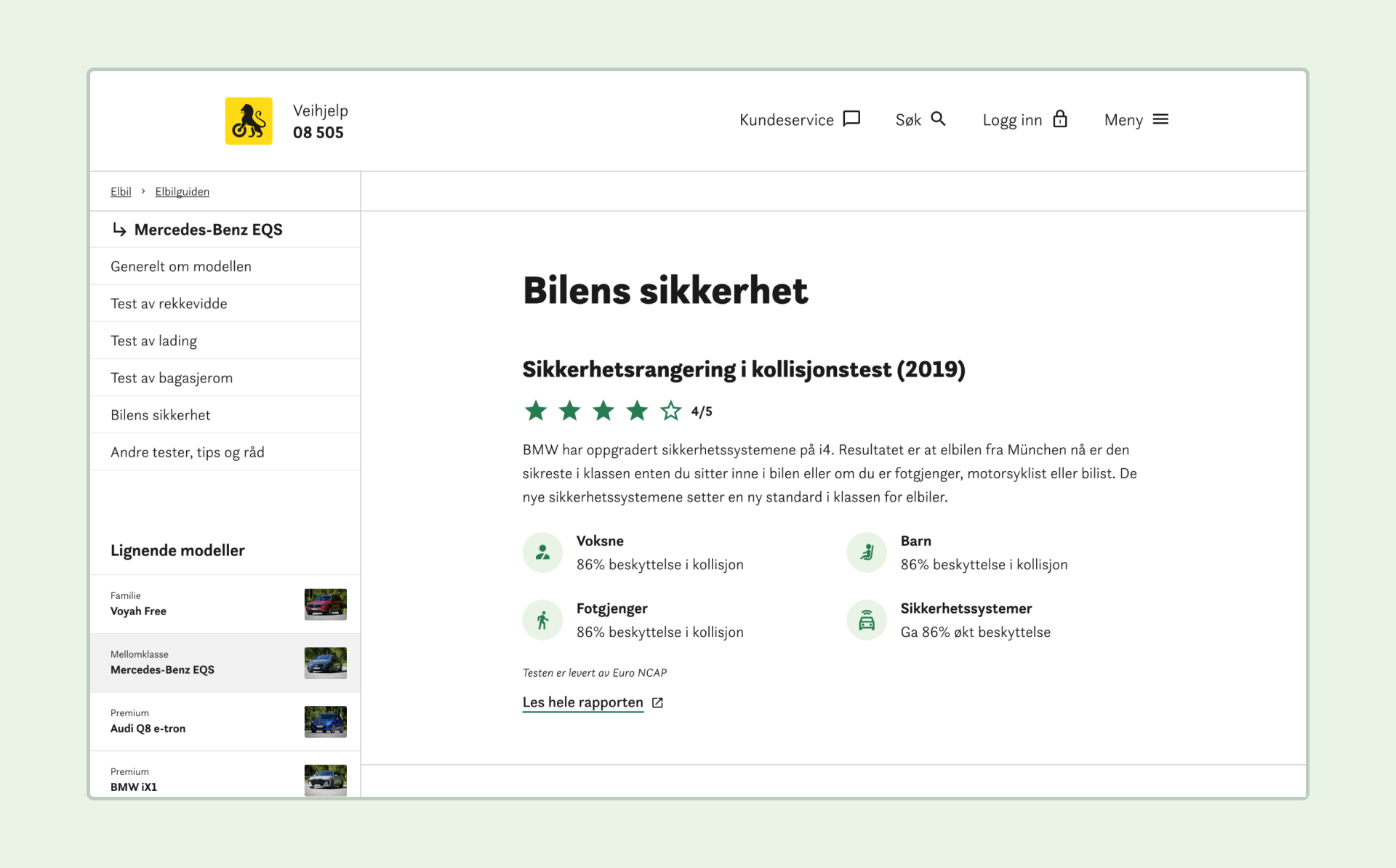1396x868 pixels.
Task: Go to Test av bagasjerom
Action: pos(225,377)
